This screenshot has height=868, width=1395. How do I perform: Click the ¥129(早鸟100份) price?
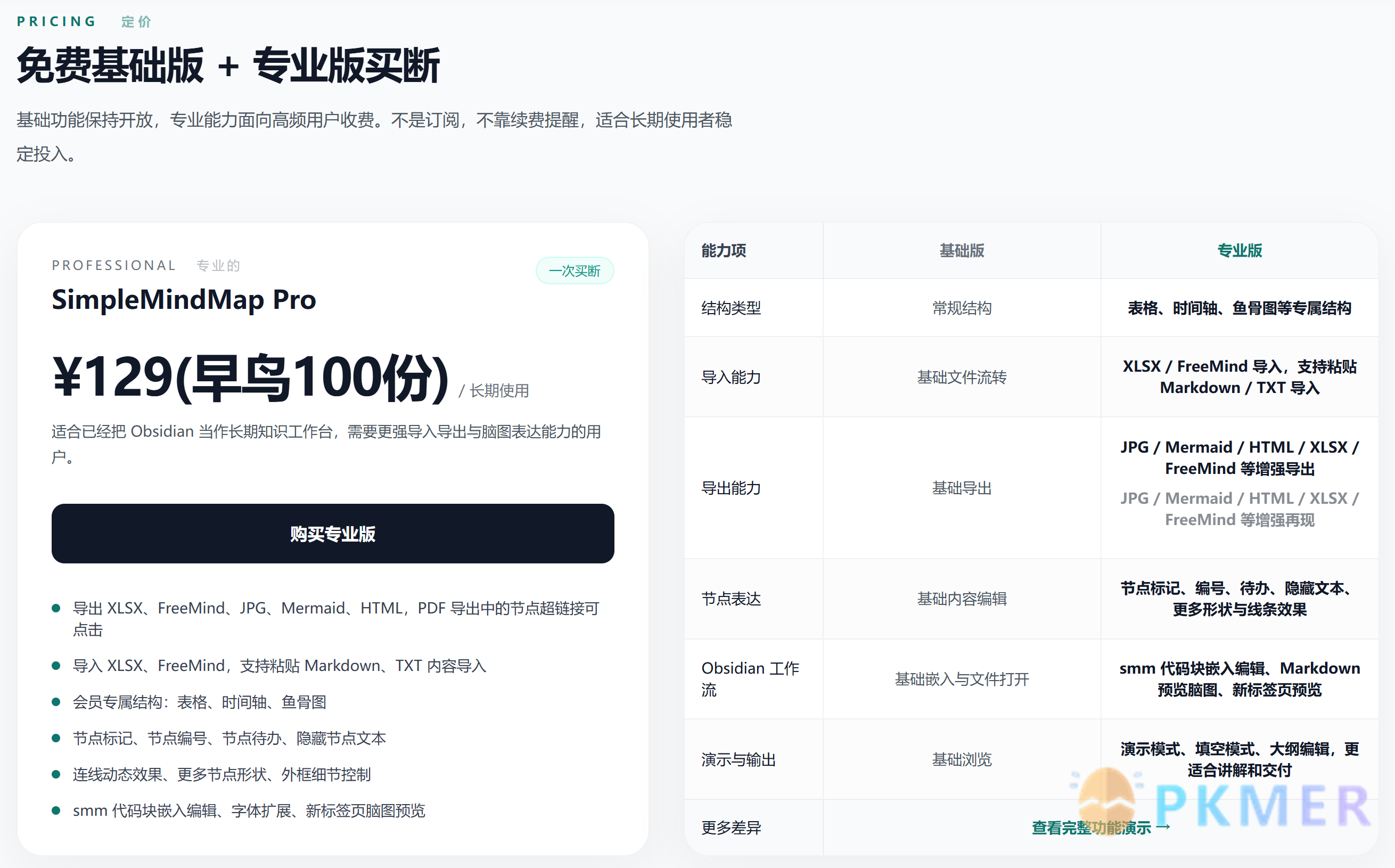click(251, 377)
